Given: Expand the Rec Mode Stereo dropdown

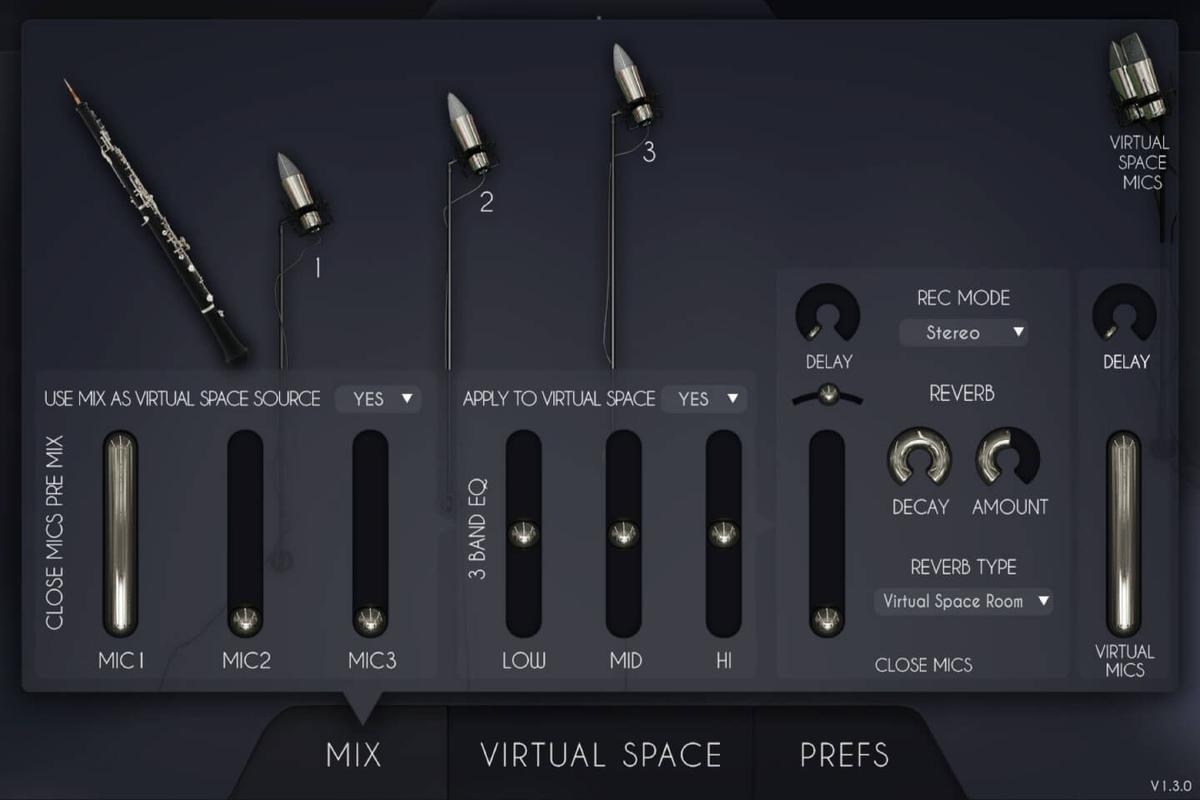Looking at the screenshot, I should tap(963, 332).
